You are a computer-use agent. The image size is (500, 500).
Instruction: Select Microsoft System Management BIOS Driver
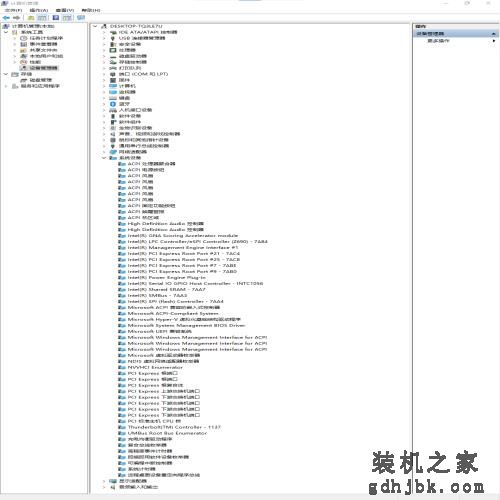pyautogui.click(x=186, y=325)
